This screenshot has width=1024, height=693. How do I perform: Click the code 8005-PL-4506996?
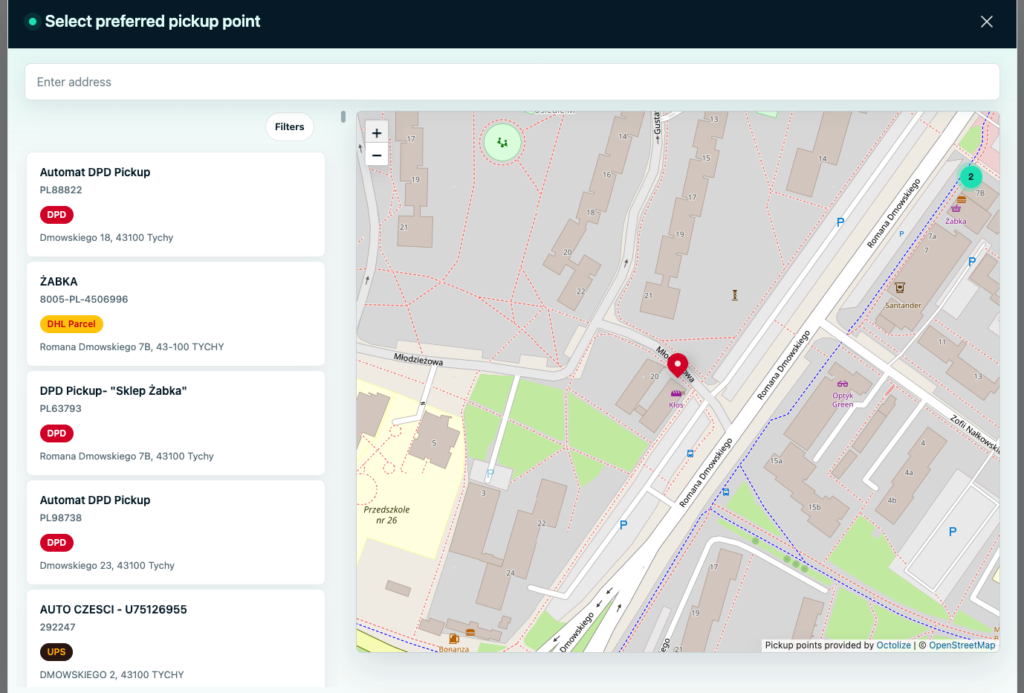tap(84, 299)
